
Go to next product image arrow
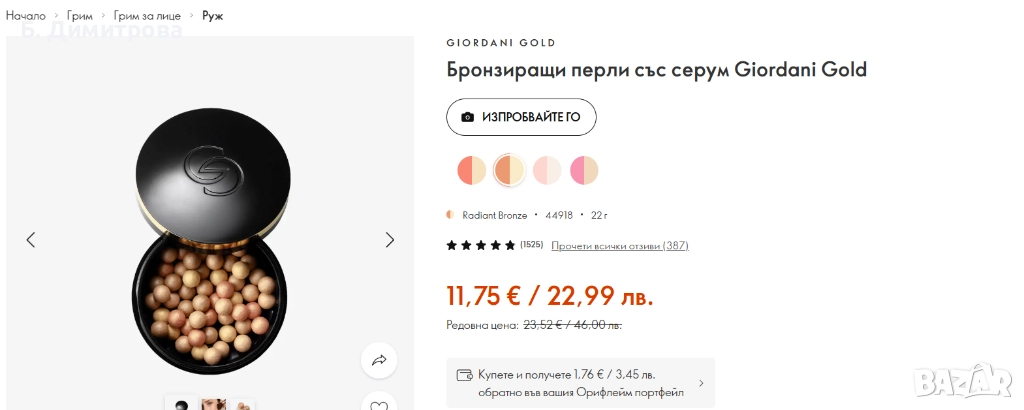(x=390, y=240)
